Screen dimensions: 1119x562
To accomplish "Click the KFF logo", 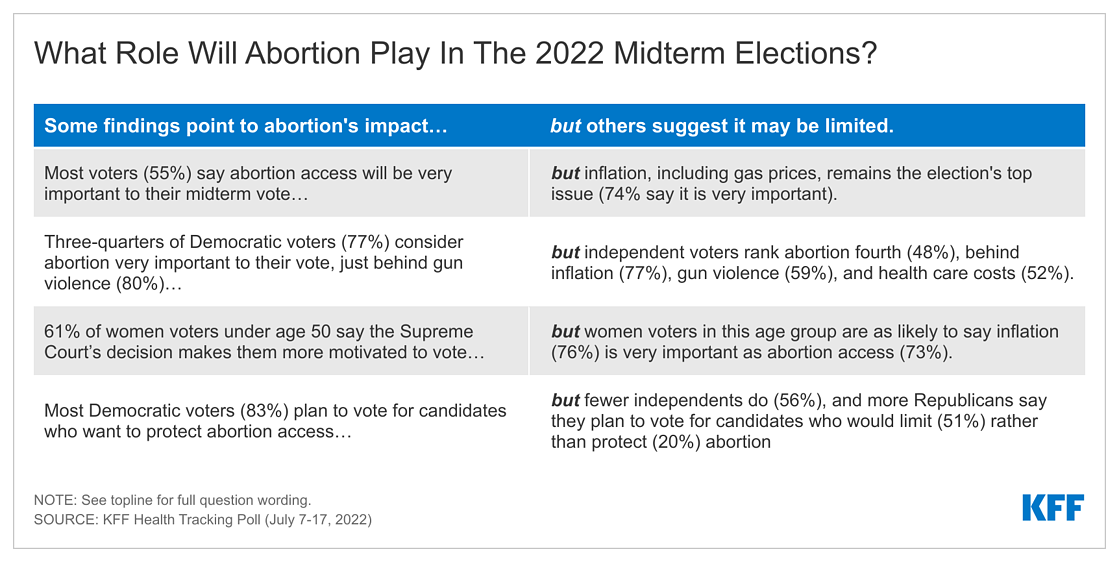I will click(1053, 508).
